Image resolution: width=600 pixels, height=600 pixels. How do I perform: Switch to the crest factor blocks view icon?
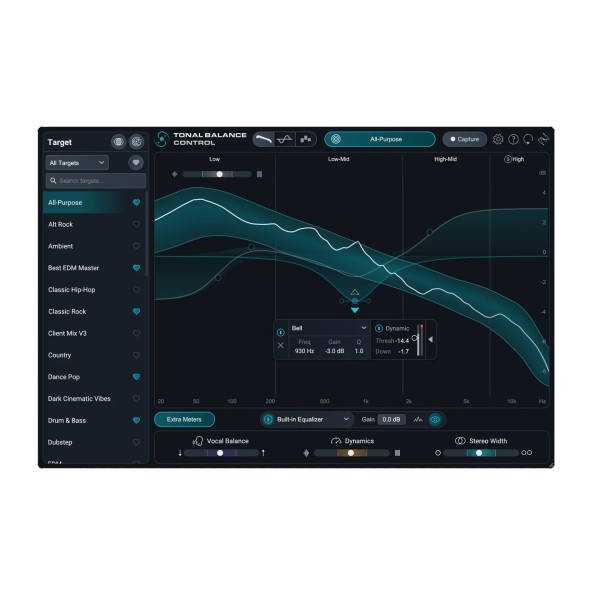coord(305,139)
